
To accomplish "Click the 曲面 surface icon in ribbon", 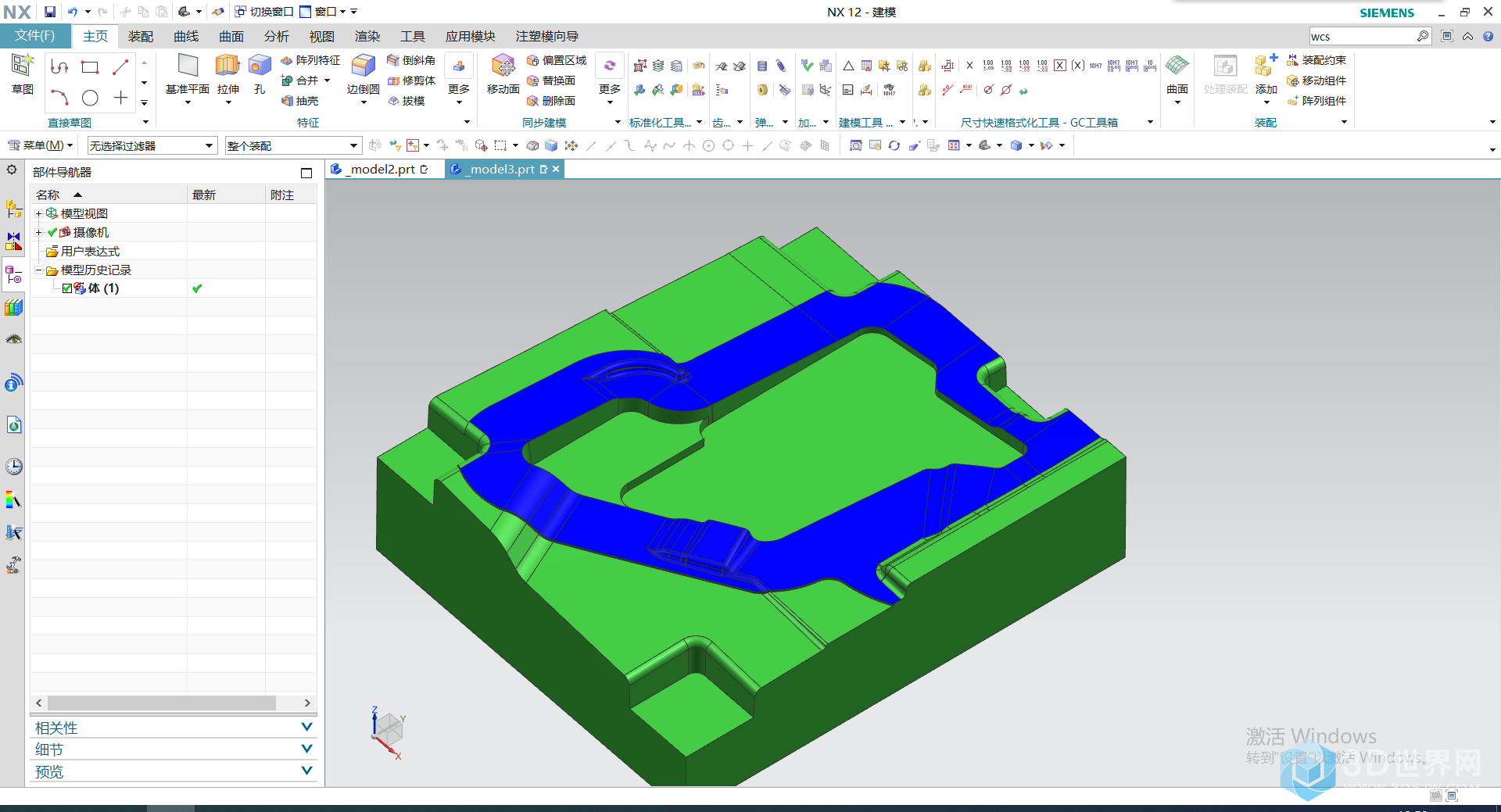I will [1177, 66].
